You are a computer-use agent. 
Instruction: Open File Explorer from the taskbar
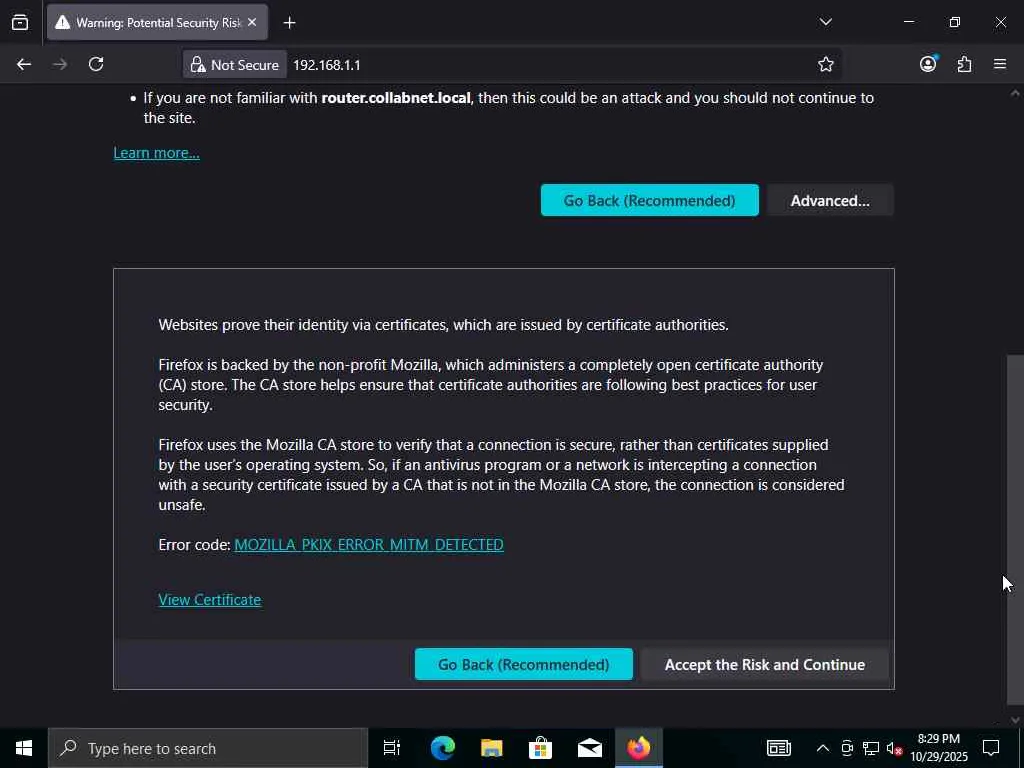[491, 748]
